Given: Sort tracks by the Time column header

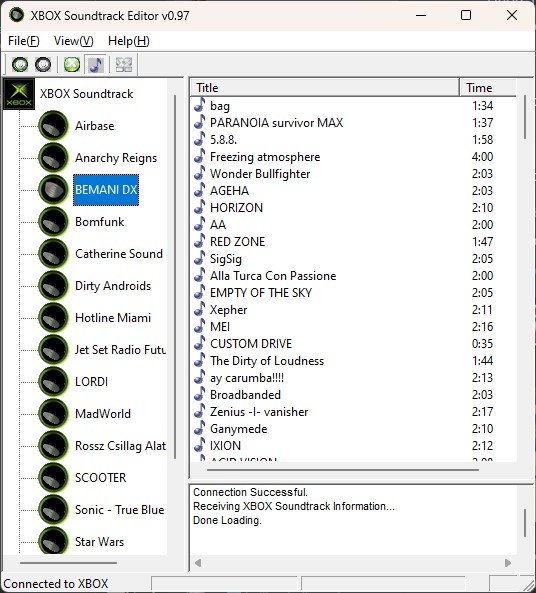Looking at the screenshot, I should (488, 88).
